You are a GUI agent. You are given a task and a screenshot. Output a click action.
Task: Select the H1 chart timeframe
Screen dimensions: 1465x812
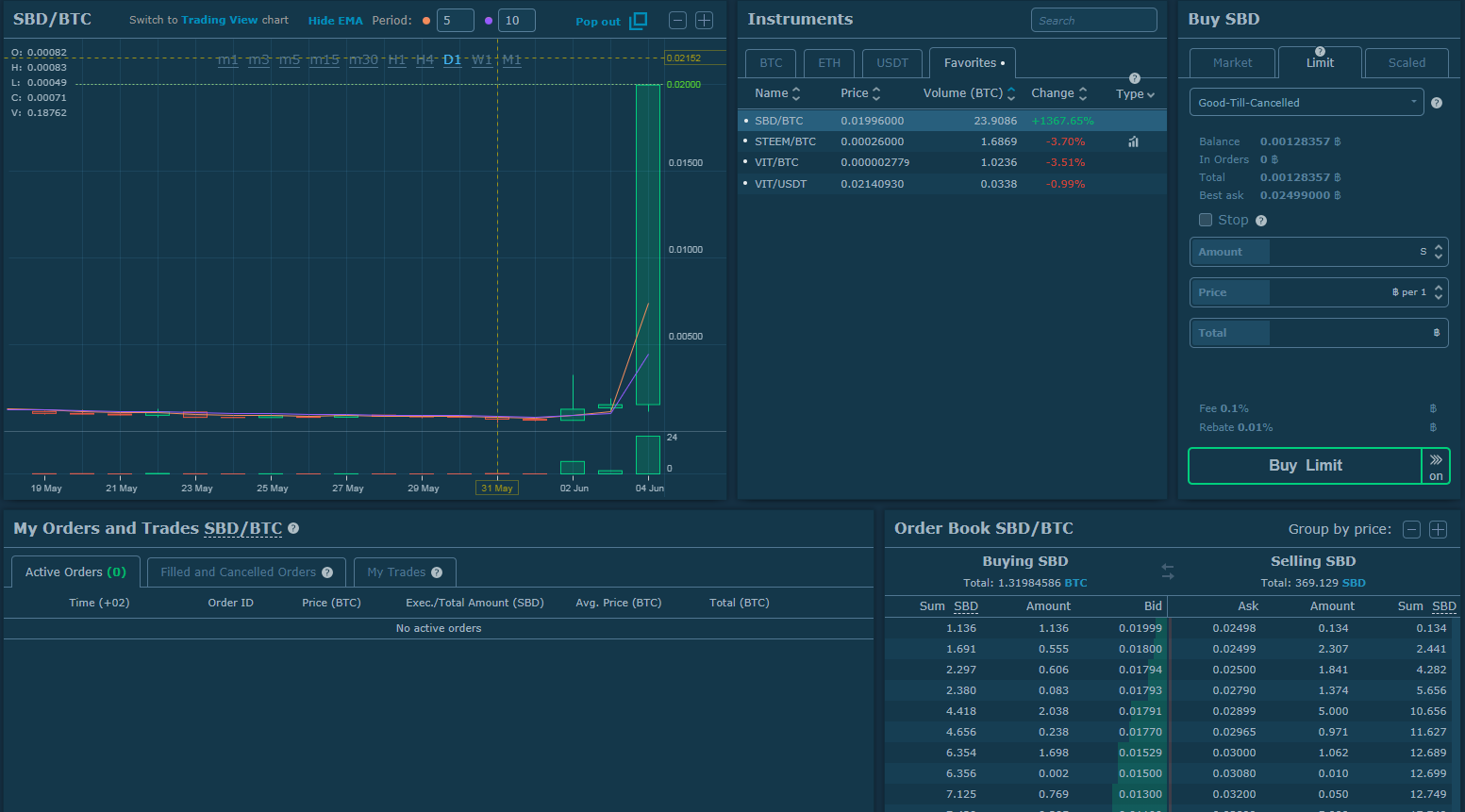[x=397, y=59]
